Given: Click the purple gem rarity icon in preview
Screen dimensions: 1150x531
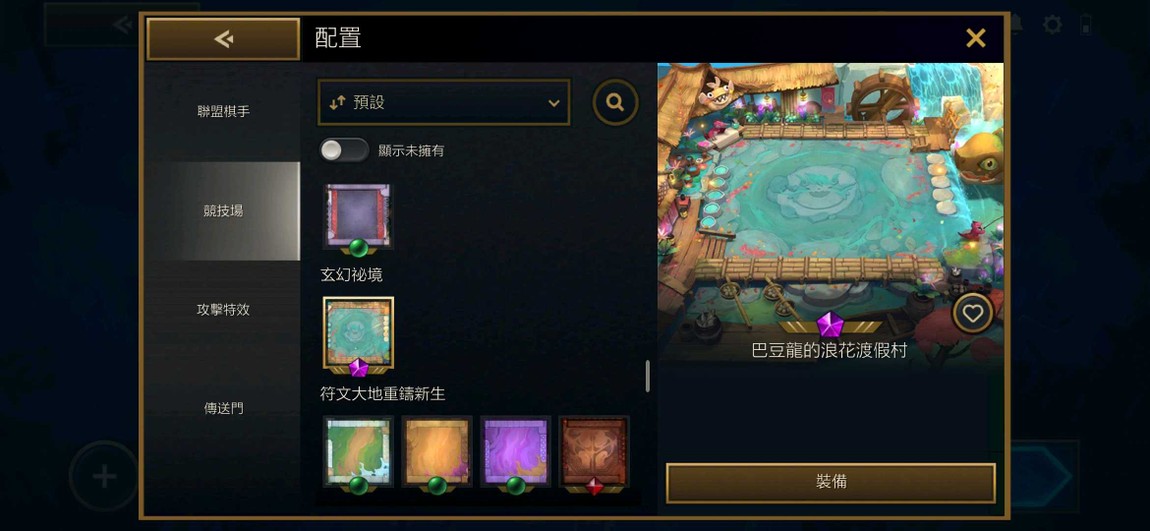Looking at the screenshot, I should pyautogui.click(x=829, y=324).
